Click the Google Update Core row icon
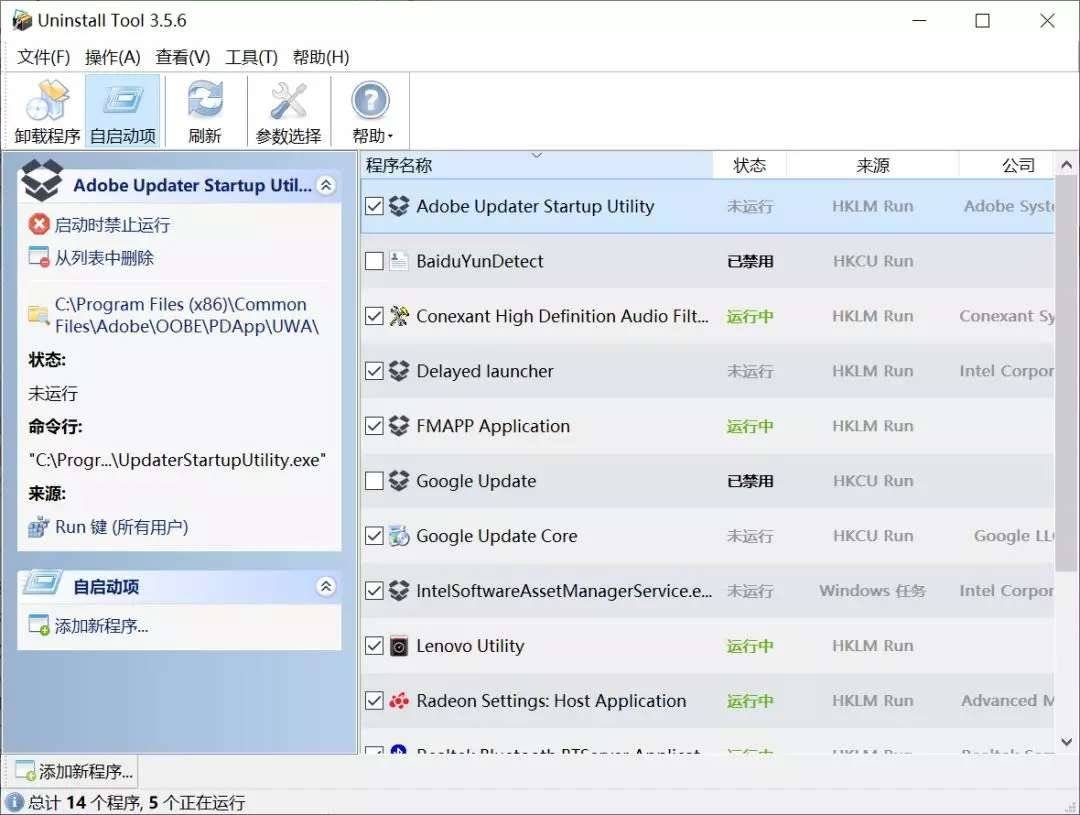 [399, 535]
